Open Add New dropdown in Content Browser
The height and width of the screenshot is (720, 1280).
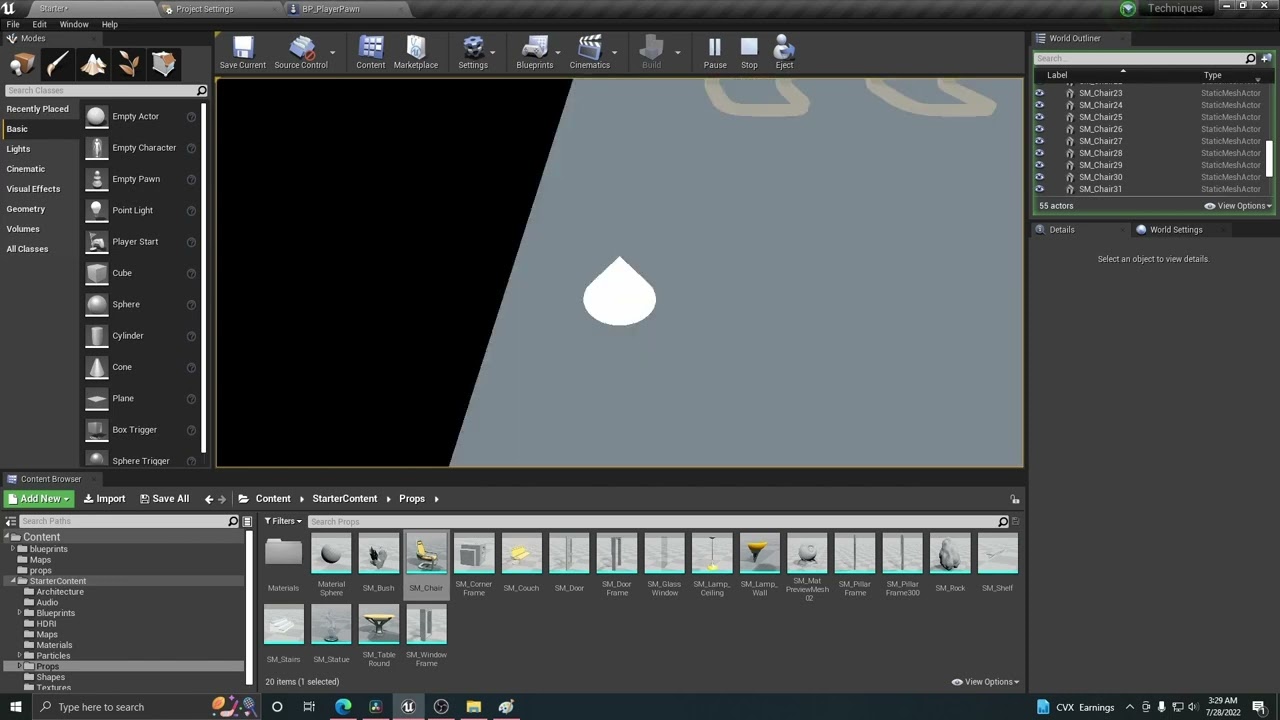38,499
